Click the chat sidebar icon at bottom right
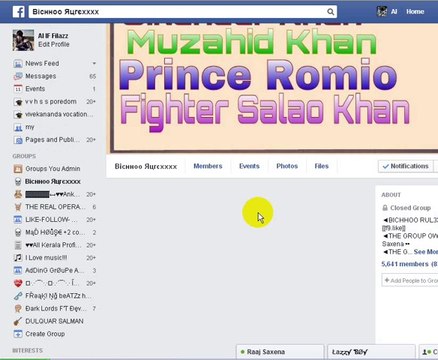This screenshot has height=360, width=438. [428, 352]
